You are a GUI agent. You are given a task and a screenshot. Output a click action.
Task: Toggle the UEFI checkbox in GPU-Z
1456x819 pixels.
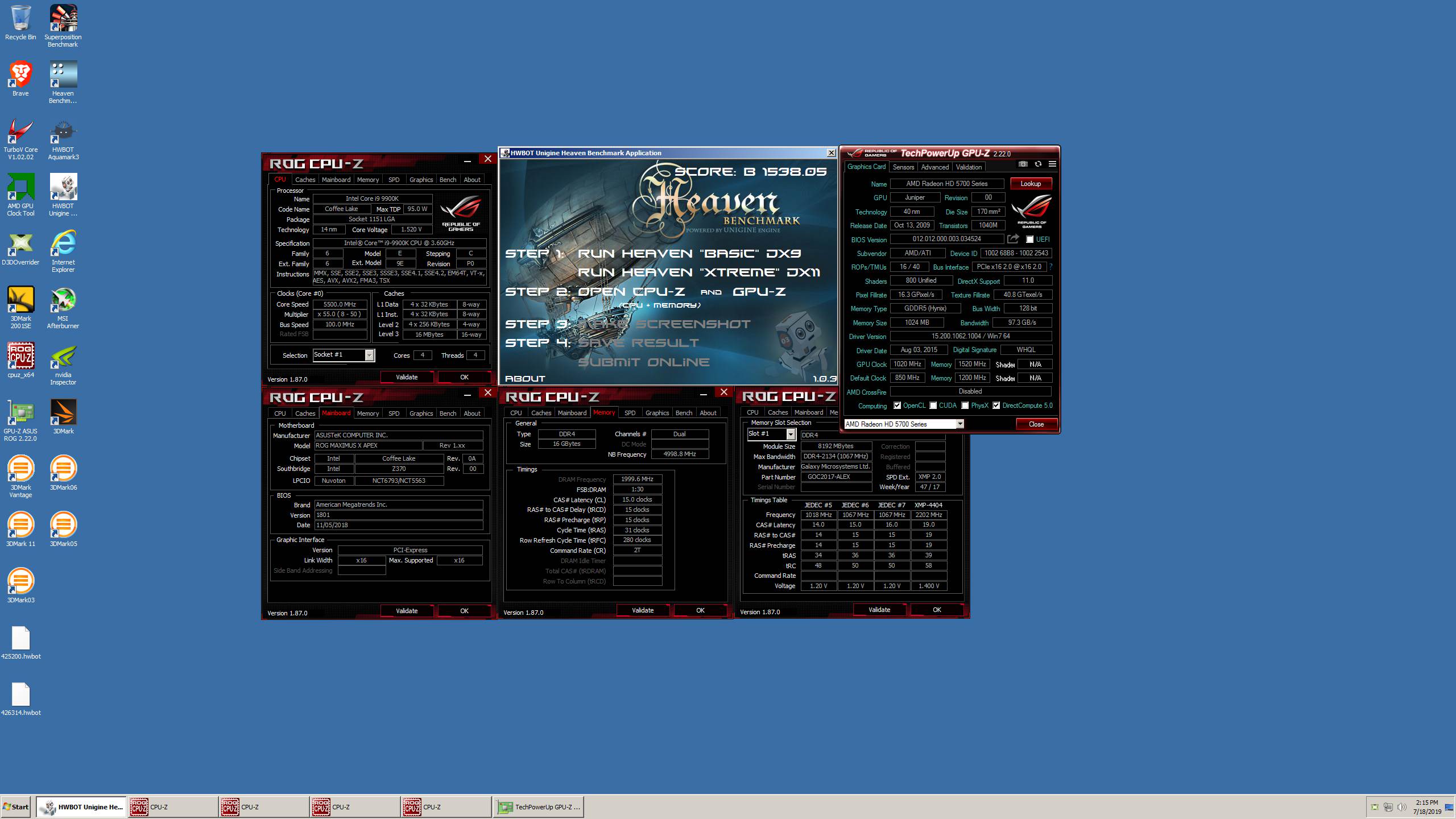[1029, 239]
